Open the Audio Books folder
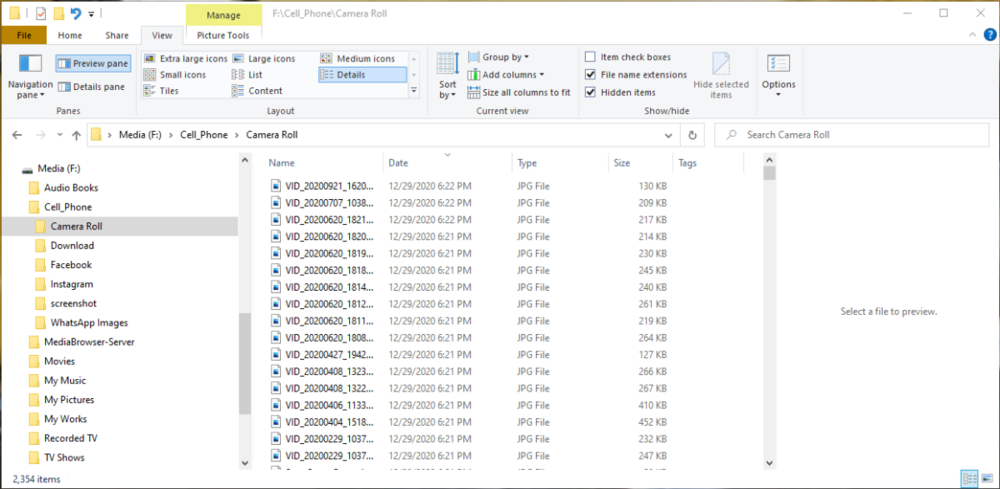1000x489 pixels. click(71, 188)
